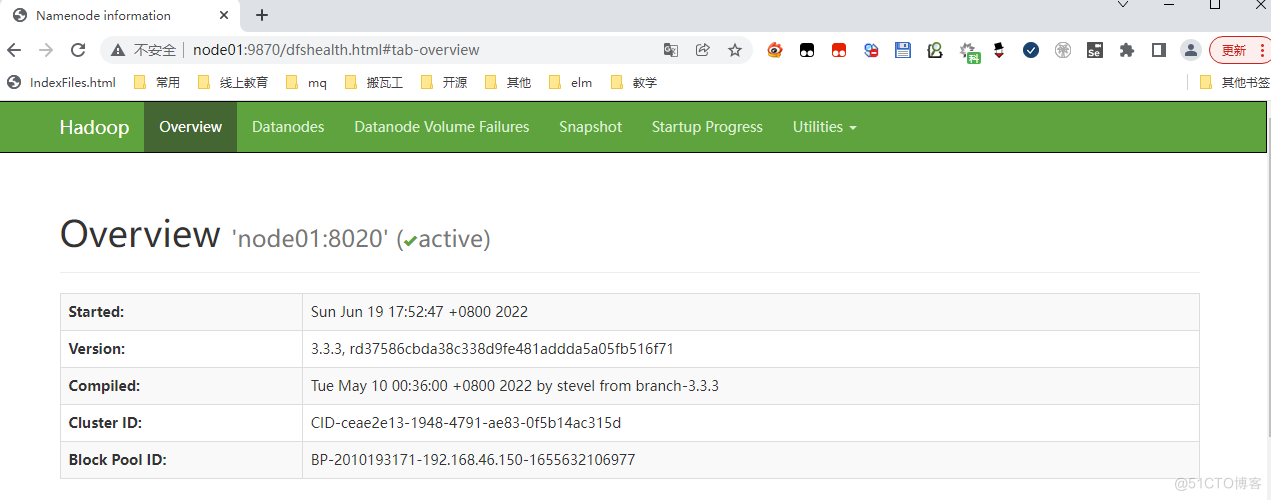Viewport: 1271px width, 500px height.
Task: Expand the Utilities dropdown menu
Action: [x=825, y=127]
